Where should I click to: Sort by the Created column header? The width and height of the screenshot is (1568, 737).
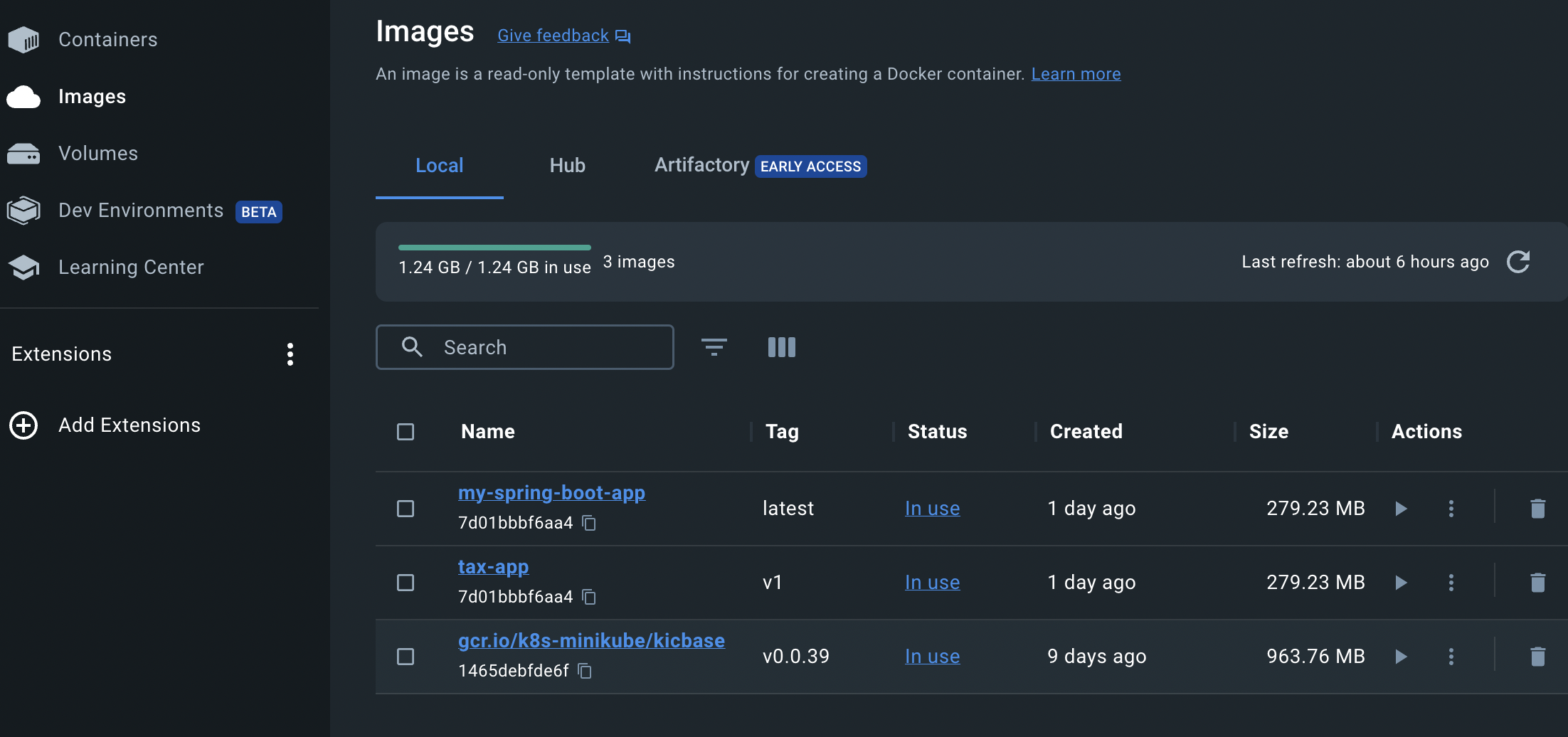click(1086, 432)
